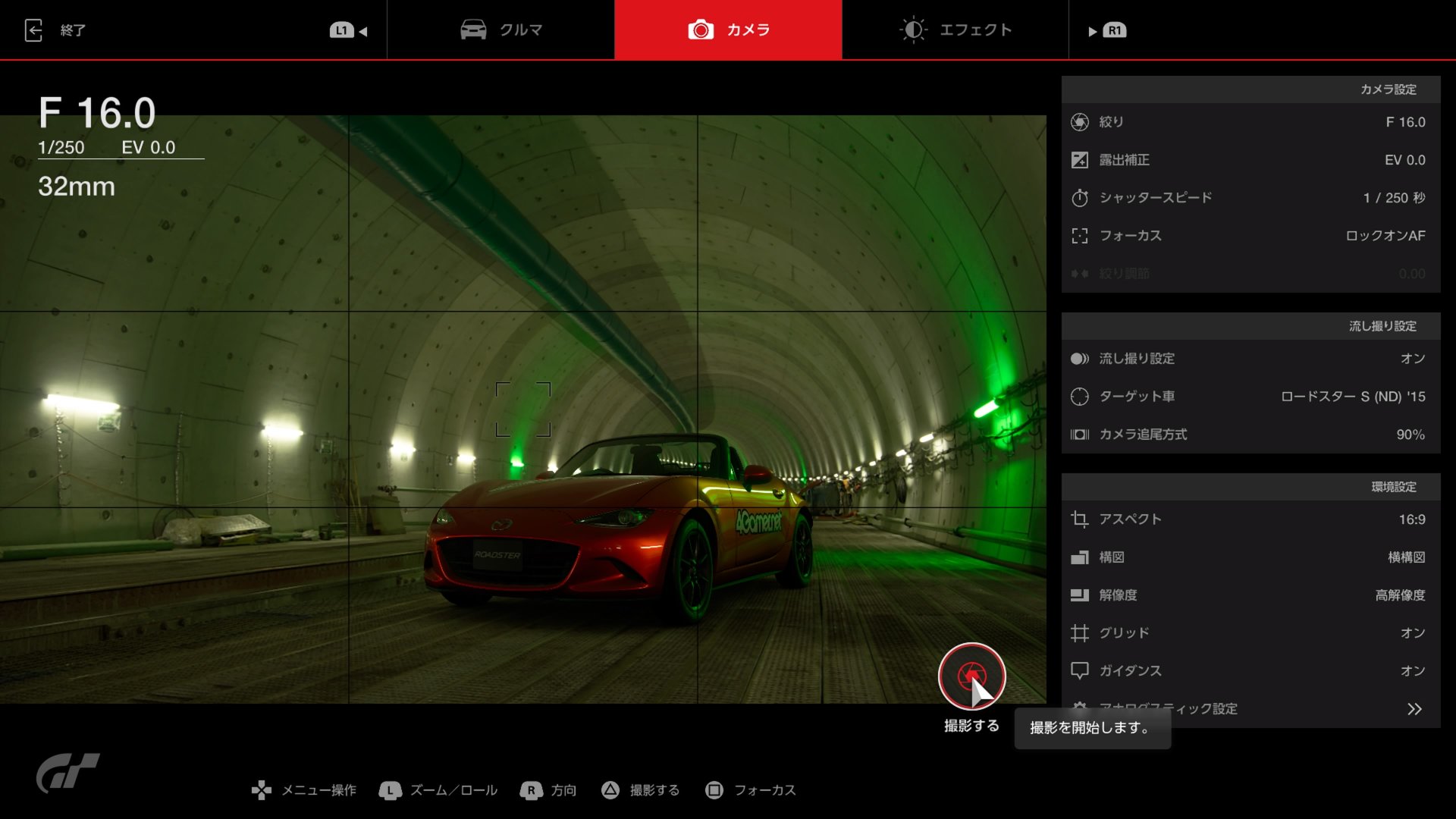The image size is (1456, 819).
Task: Click the target car (ターゲット車) icon
Action: [1080, 397]
